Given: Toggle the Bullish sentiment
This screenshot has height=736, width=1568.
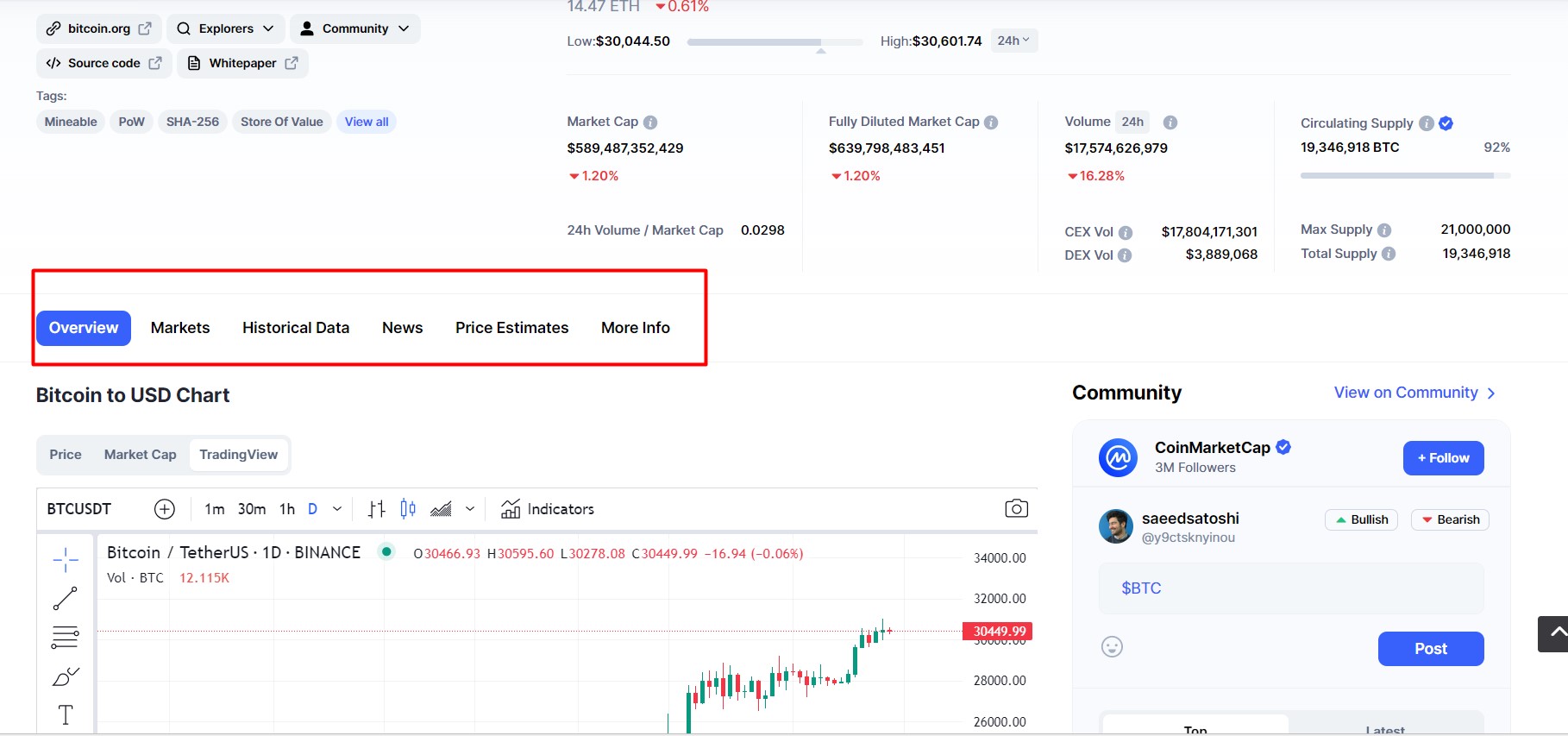Looking at the screenshot, I should (x=1362, y=519).
